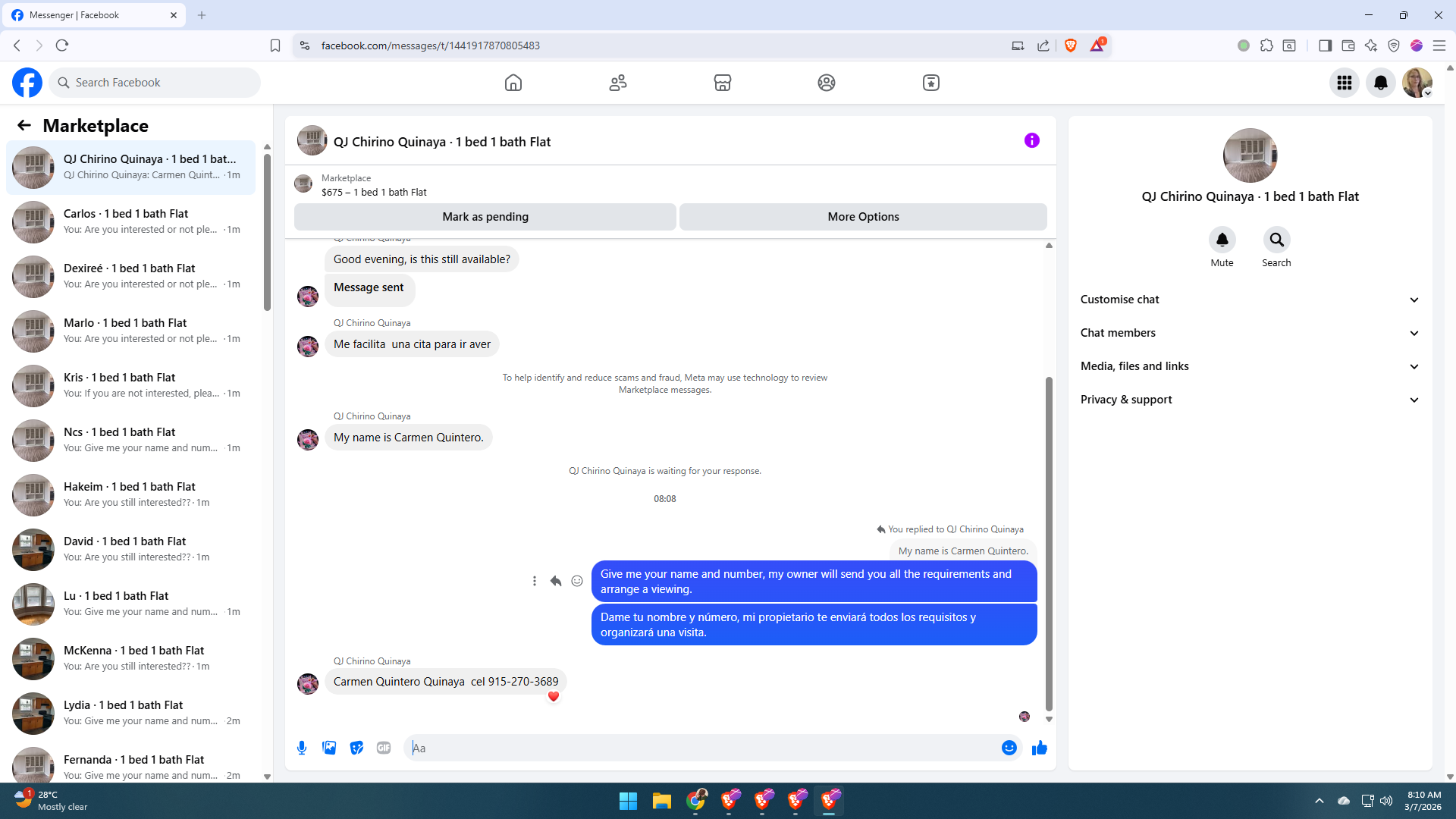The height and width of the screenshot is (819, 1456).
Task: Open the volume icon in system tray
Action: (1386, 801)
